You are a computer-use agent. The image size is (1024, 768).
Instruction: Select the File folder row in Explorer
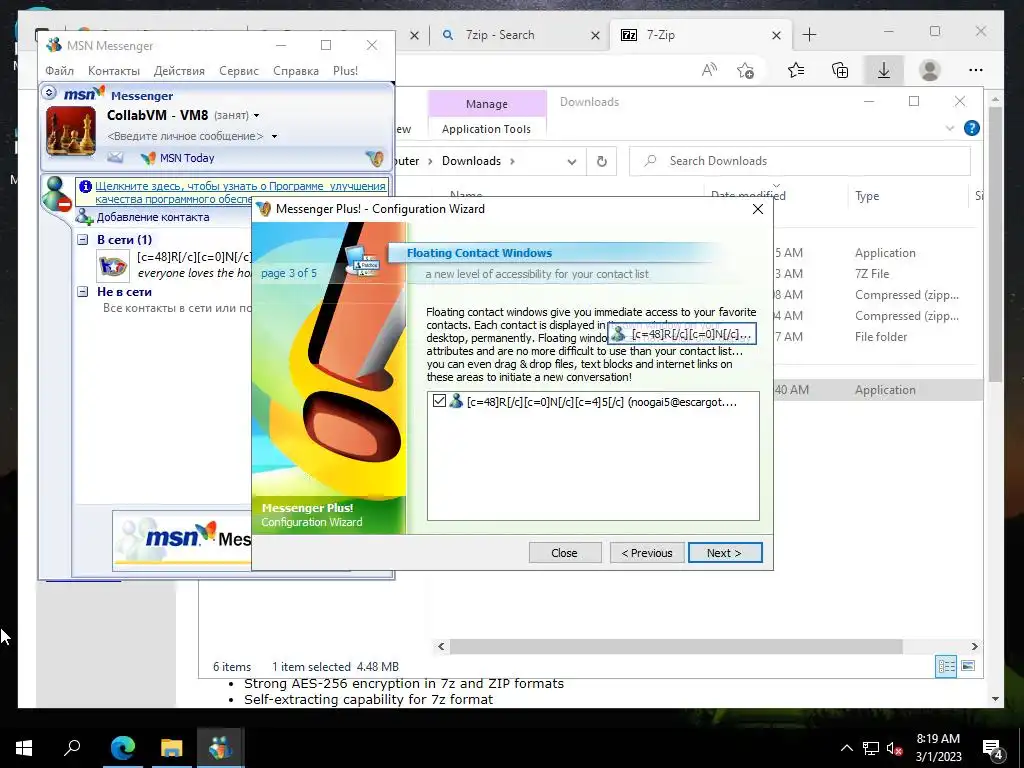pyautogui.click(x=880, y=337)
